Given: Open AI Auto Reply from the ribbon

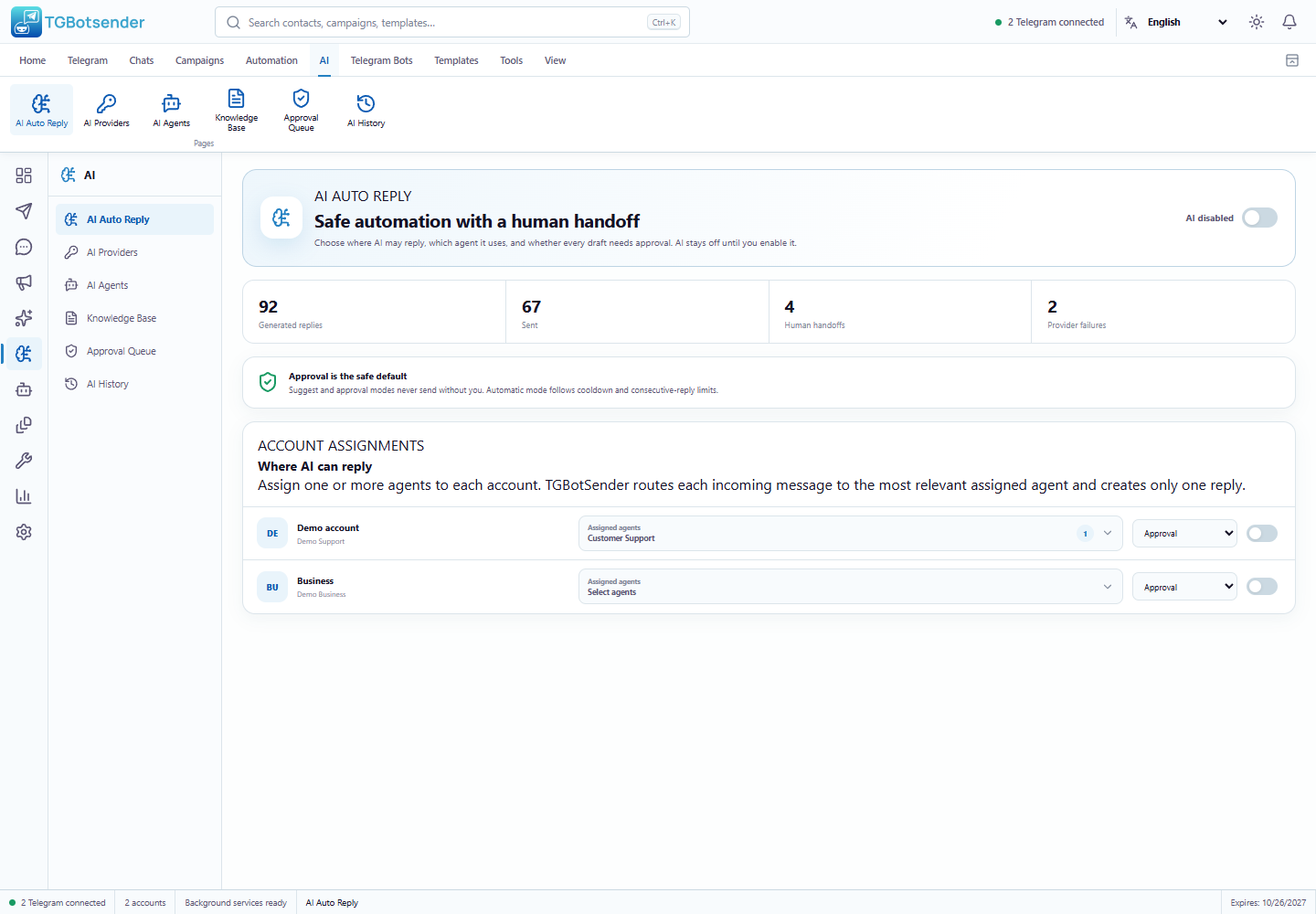Looking at the screenshot, I should pos(41,110).
